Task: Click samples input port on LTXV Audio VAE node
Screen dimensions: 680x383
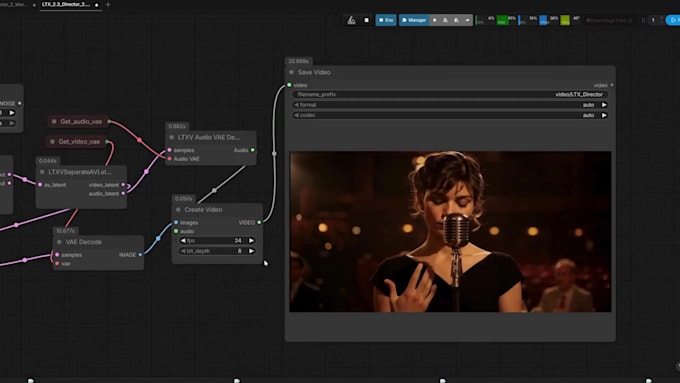Action: tap(170, 150)
